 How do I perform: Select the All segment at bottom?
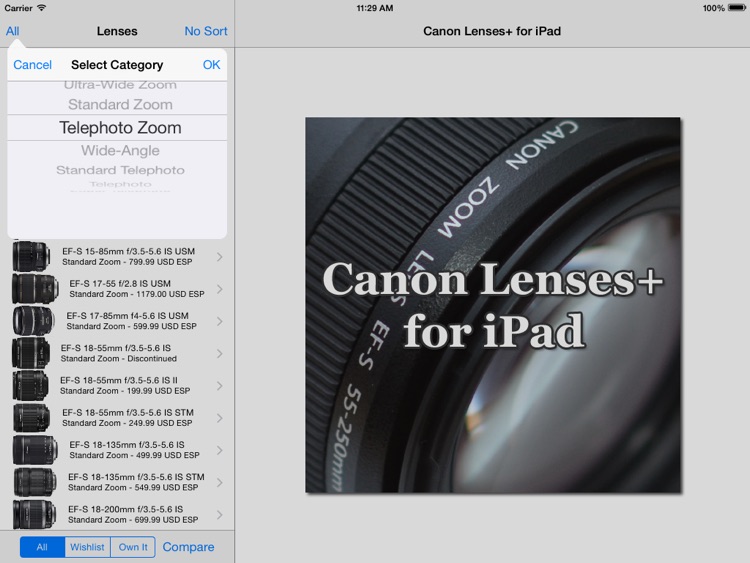coord(42,547)
